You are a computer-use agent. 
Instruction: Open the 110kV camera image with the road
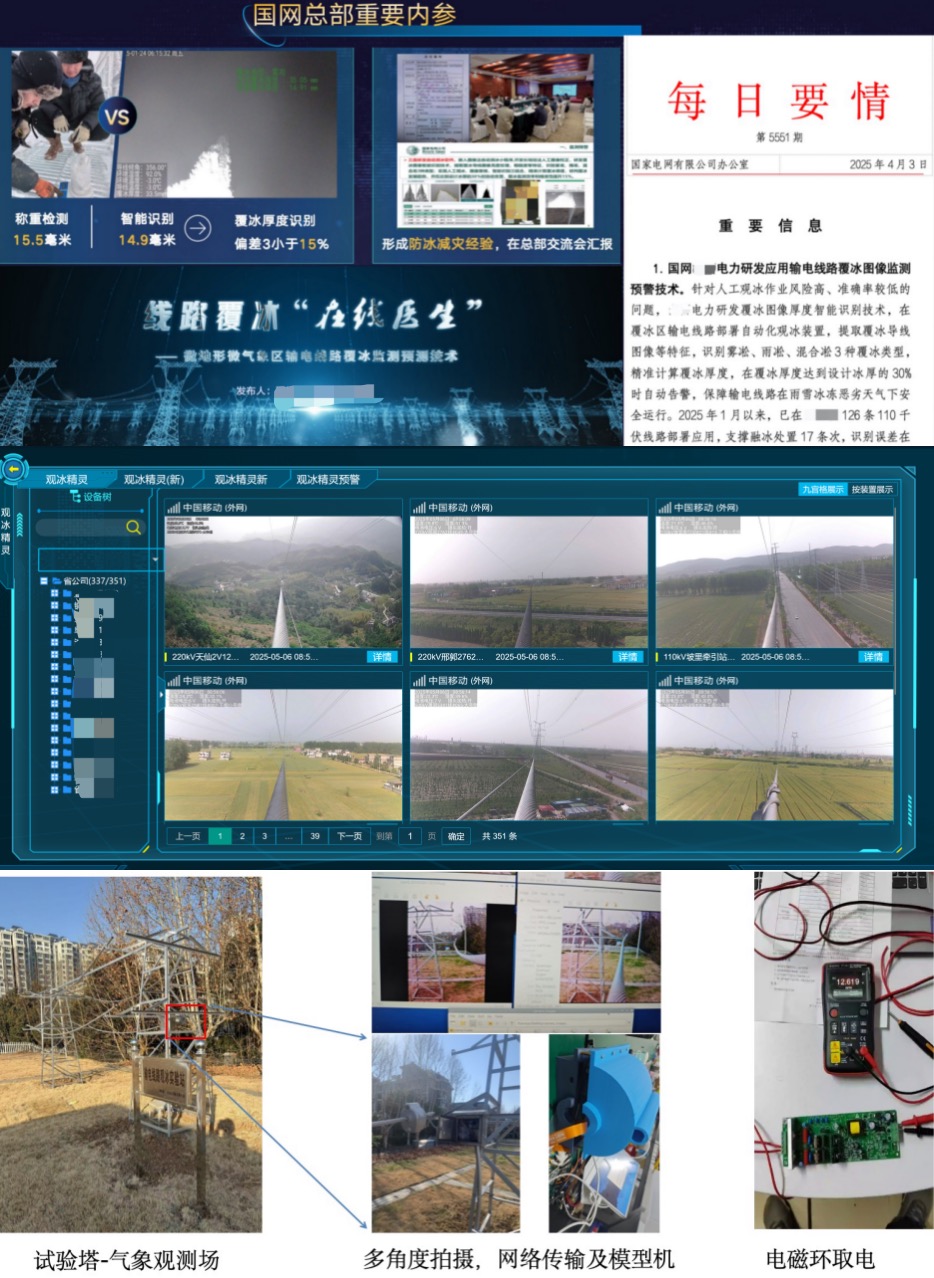tap(774, 582)
